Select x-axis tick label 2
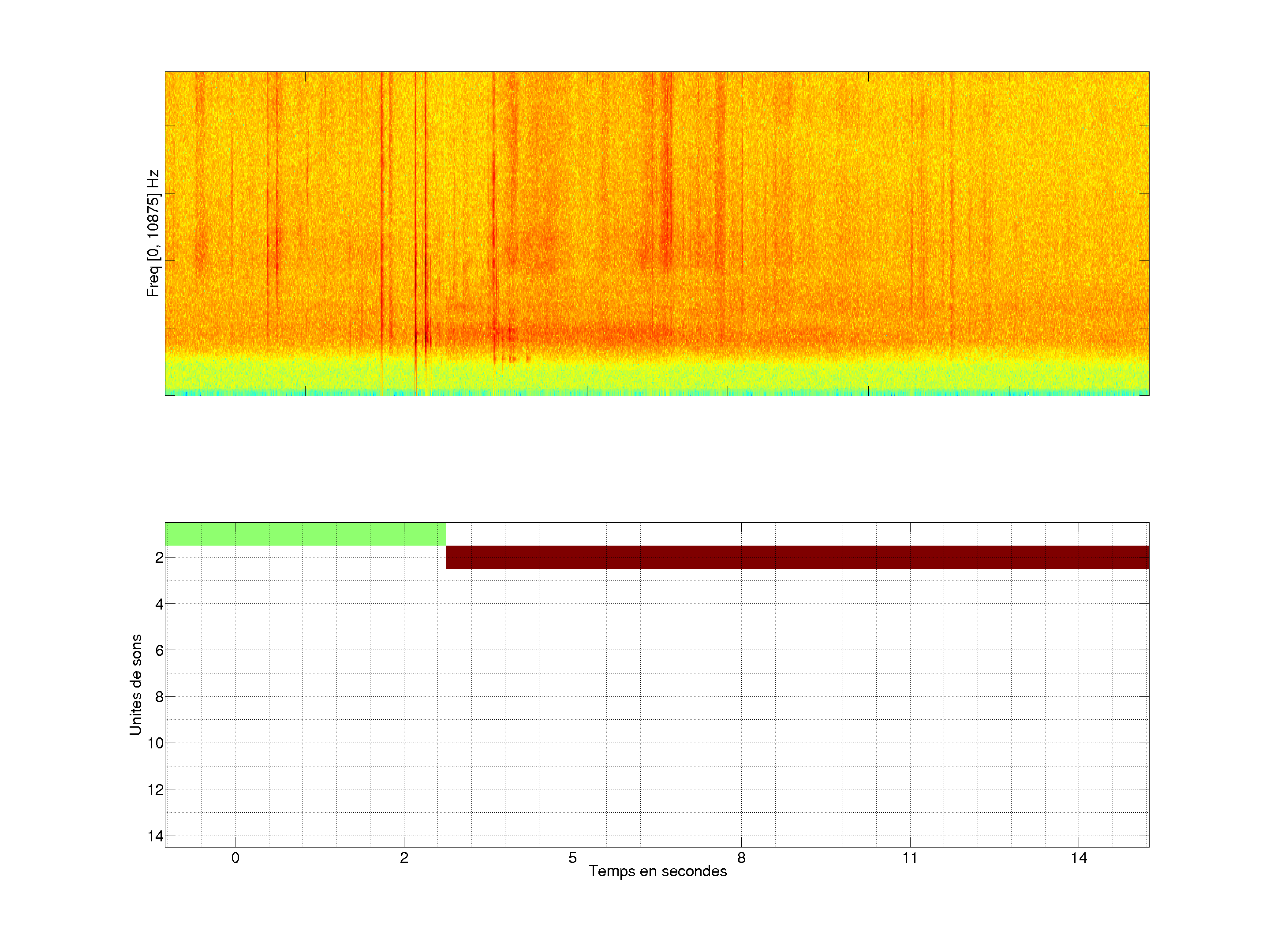 (x=404, y=858)
